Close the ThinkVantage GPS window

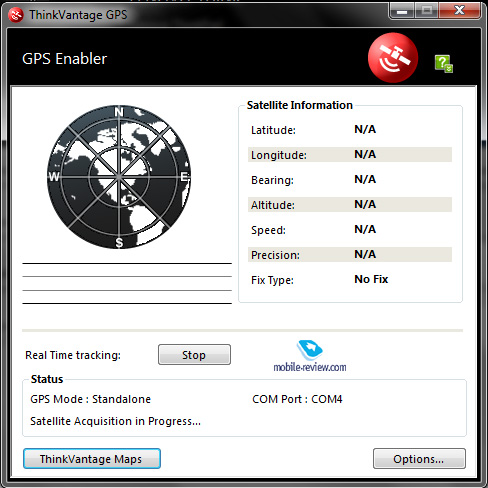[460, 11]
